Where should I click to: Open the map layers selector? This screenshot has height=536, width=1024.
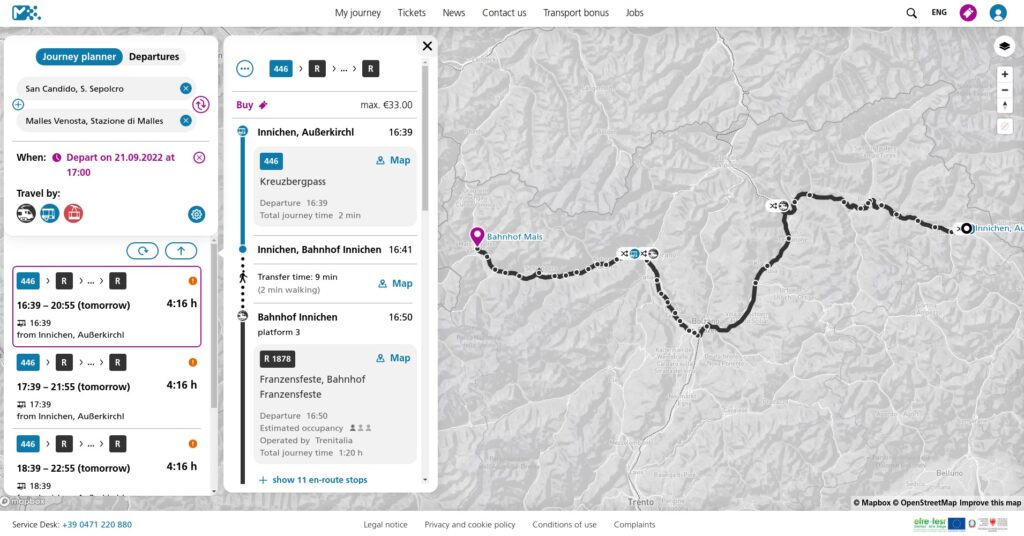[1004, 46]
